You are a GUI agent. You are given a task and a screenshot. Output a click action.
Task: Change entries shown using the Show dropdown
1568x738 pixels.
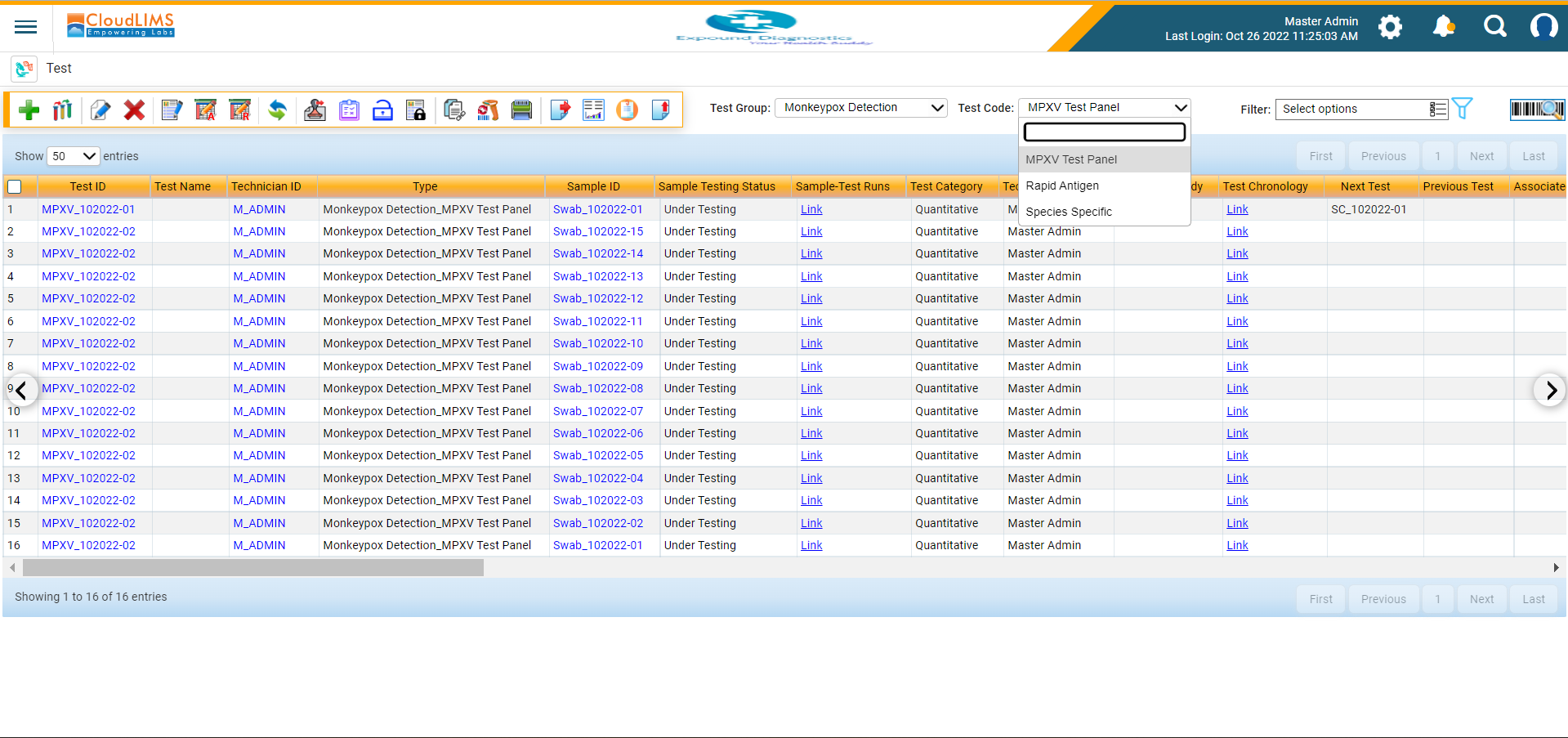click(x=73, y=156)
